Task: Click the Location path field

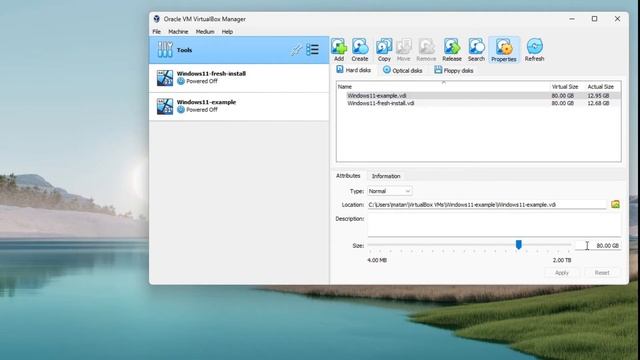Action: (487, 204)
